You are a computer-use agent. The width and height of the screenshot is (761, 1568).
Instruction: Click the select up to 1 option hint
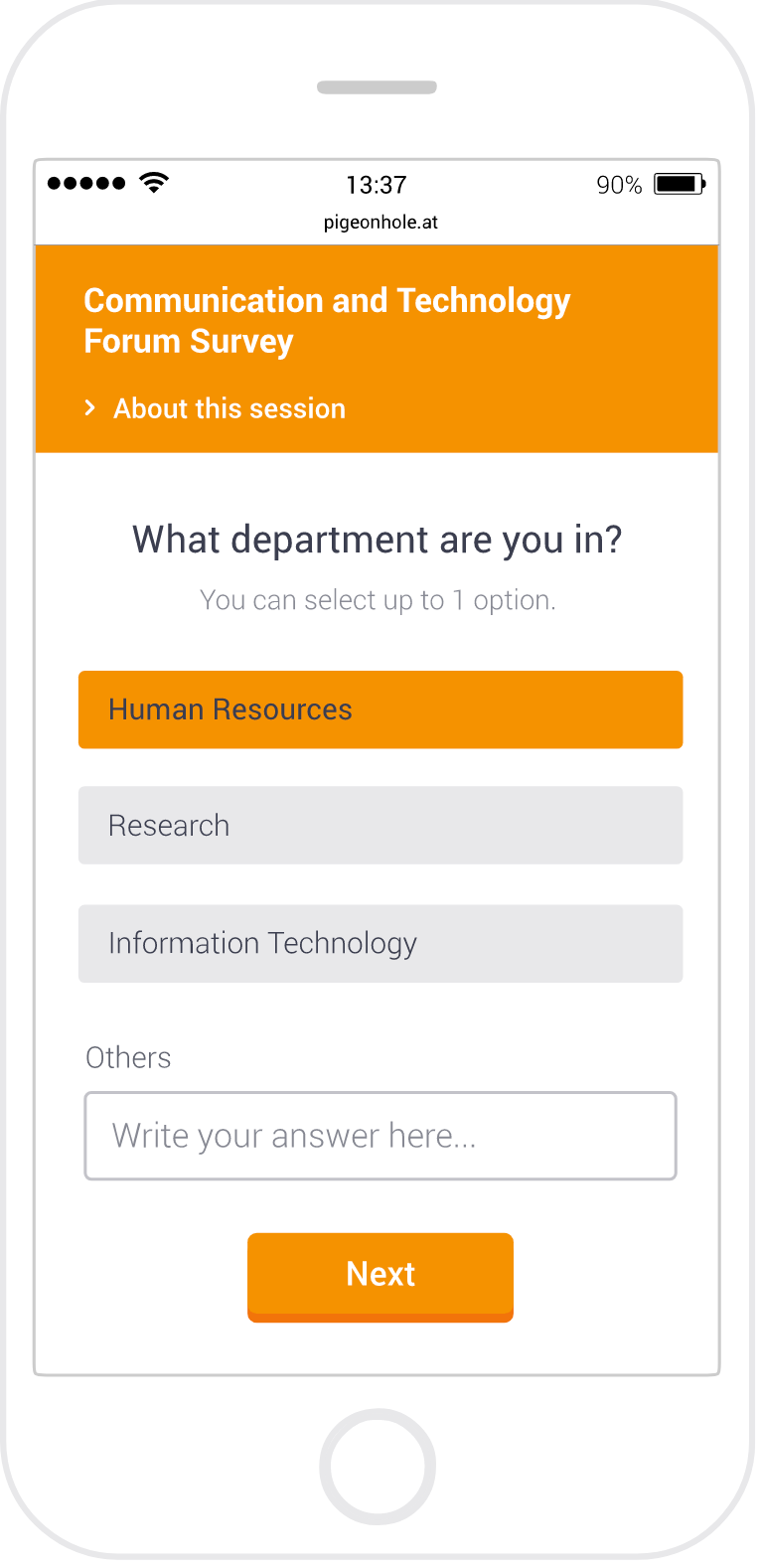pyautogui.click(x=378, y=600)
